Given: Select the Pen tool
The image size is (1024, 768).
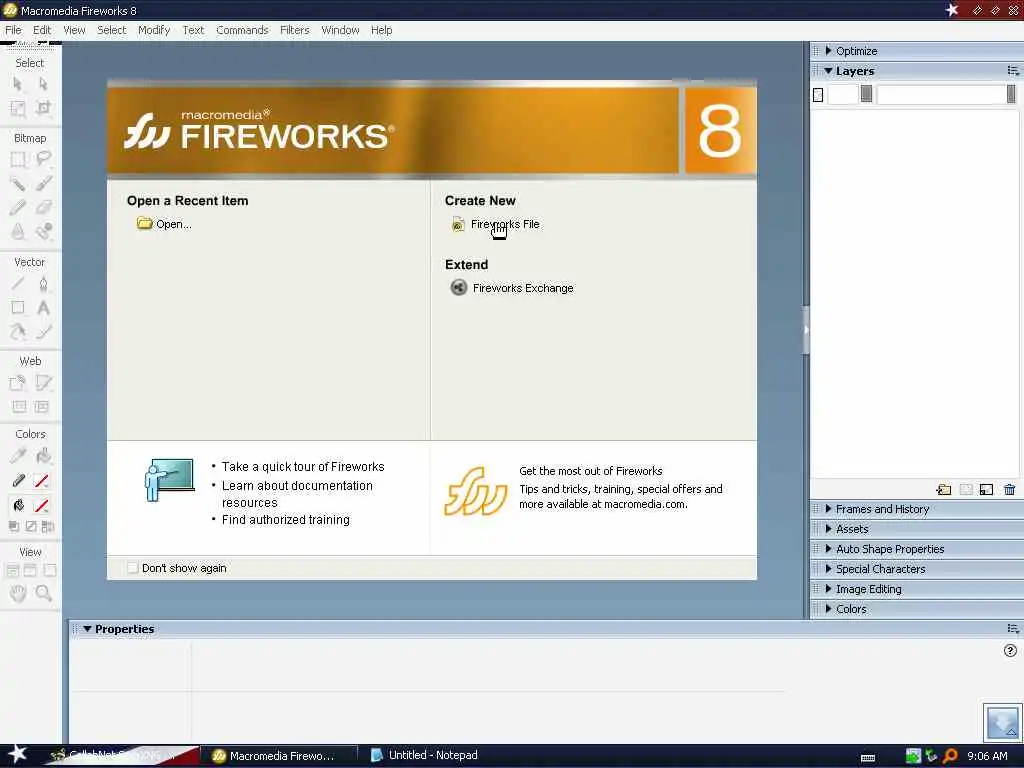Looking at the screenshot, I should [43, 283].
